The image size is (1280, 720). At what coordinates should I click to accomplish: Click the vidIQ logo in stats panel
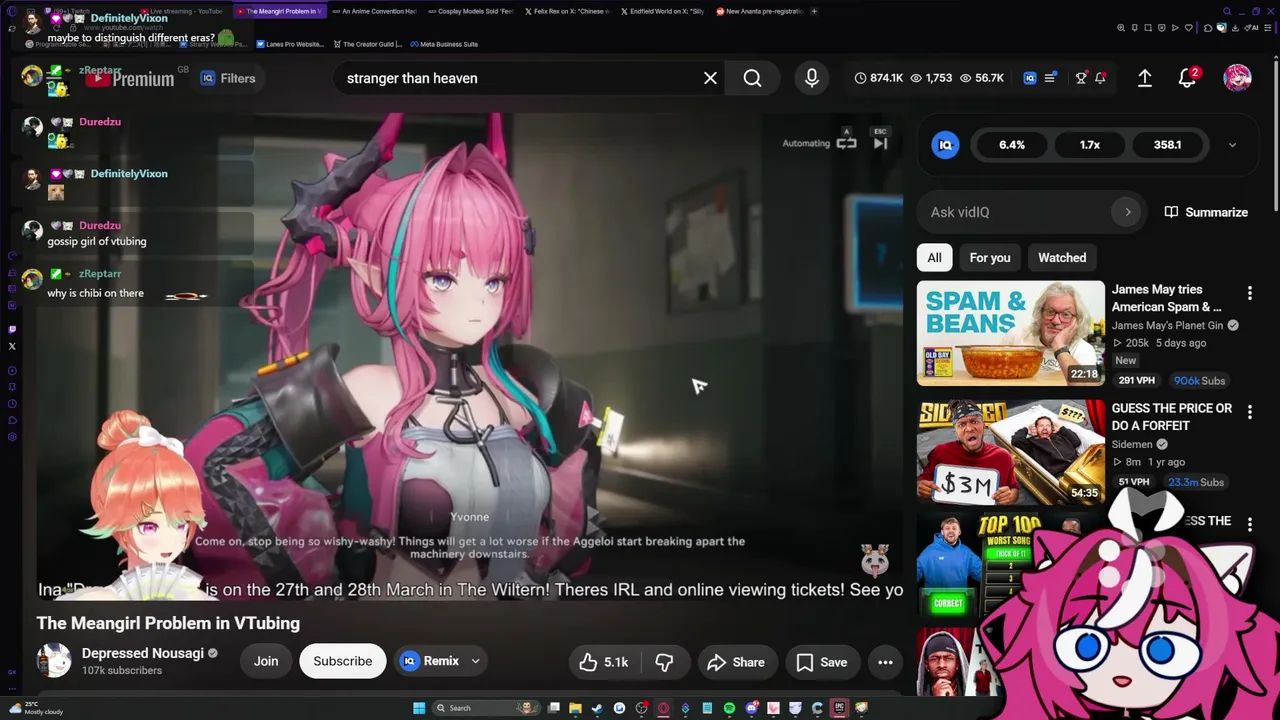(945, 145)
